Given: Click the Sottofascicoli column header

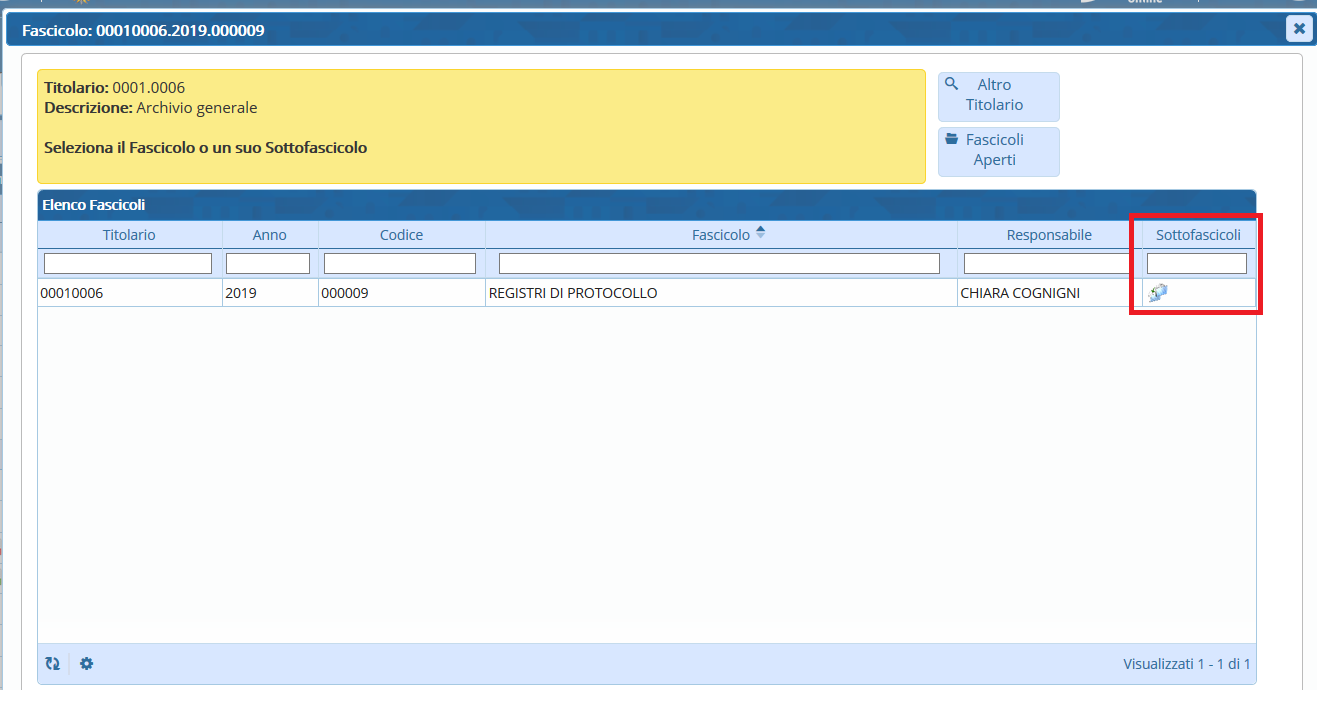Looking at the screenshot, I should 1198,235.
